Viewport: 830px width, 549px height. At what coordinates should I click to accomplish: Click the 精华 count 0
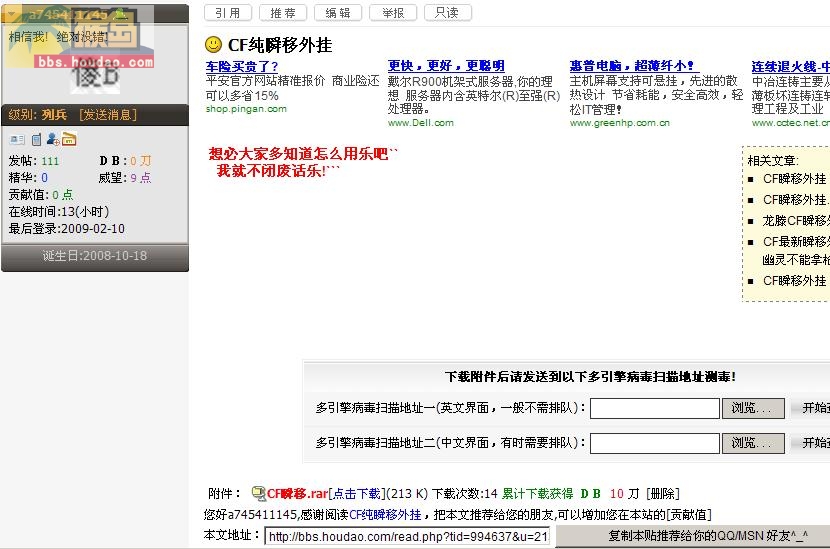44,178
